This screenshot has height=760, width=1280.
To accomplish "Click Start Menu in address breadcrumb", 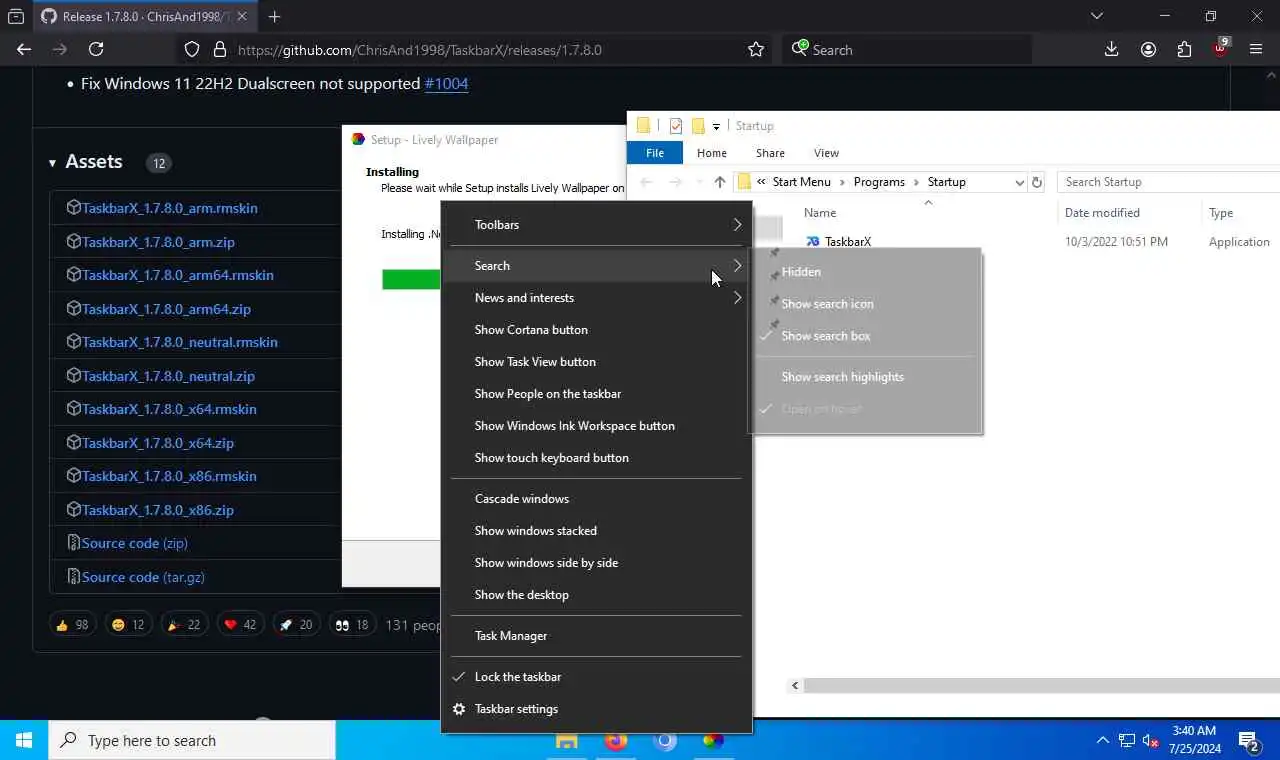I will pyautogui.click(x=801, y=182).
